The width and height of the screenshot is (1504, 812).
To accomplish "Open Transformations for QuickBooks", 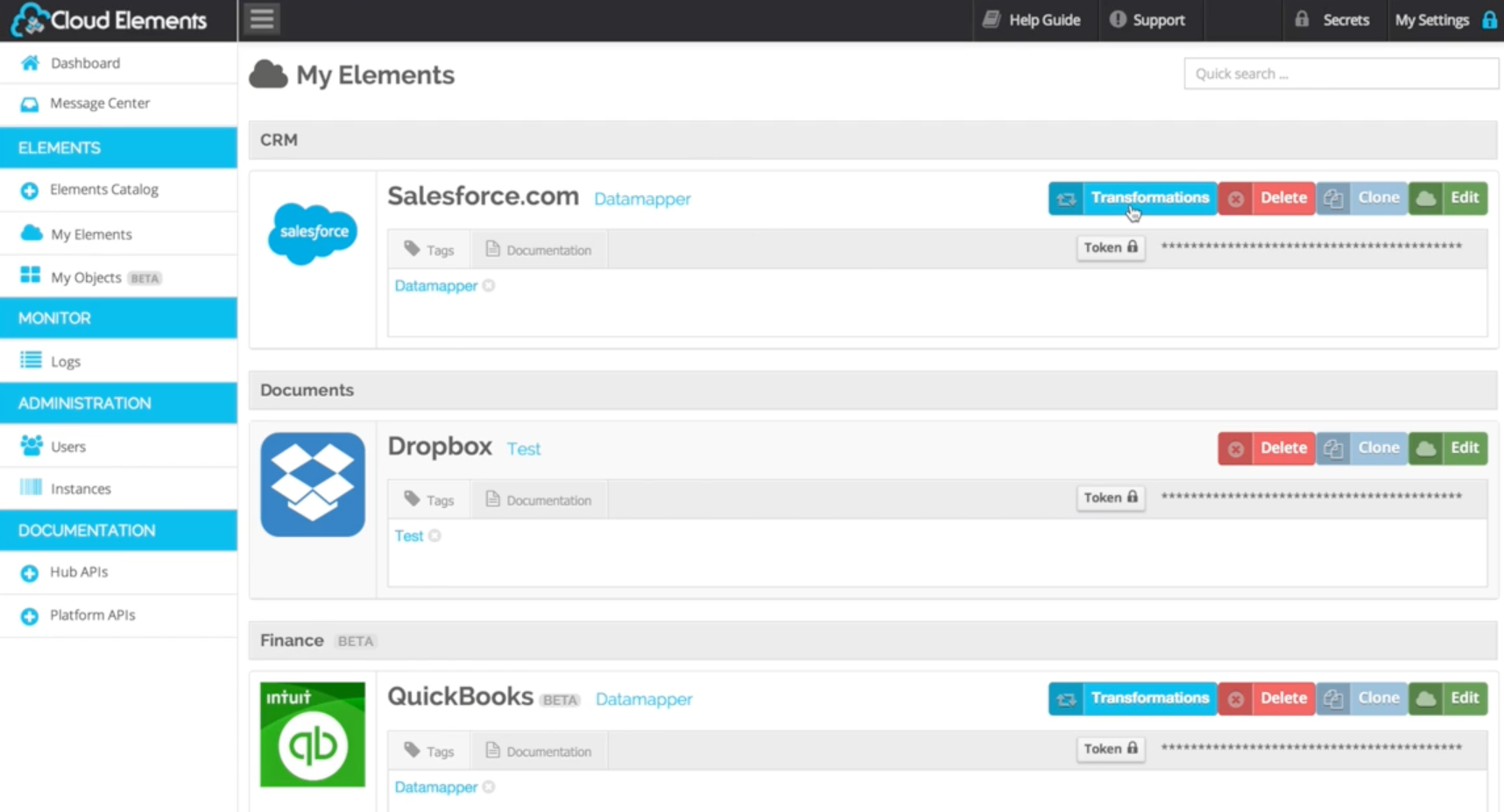I will [1133, 699].
